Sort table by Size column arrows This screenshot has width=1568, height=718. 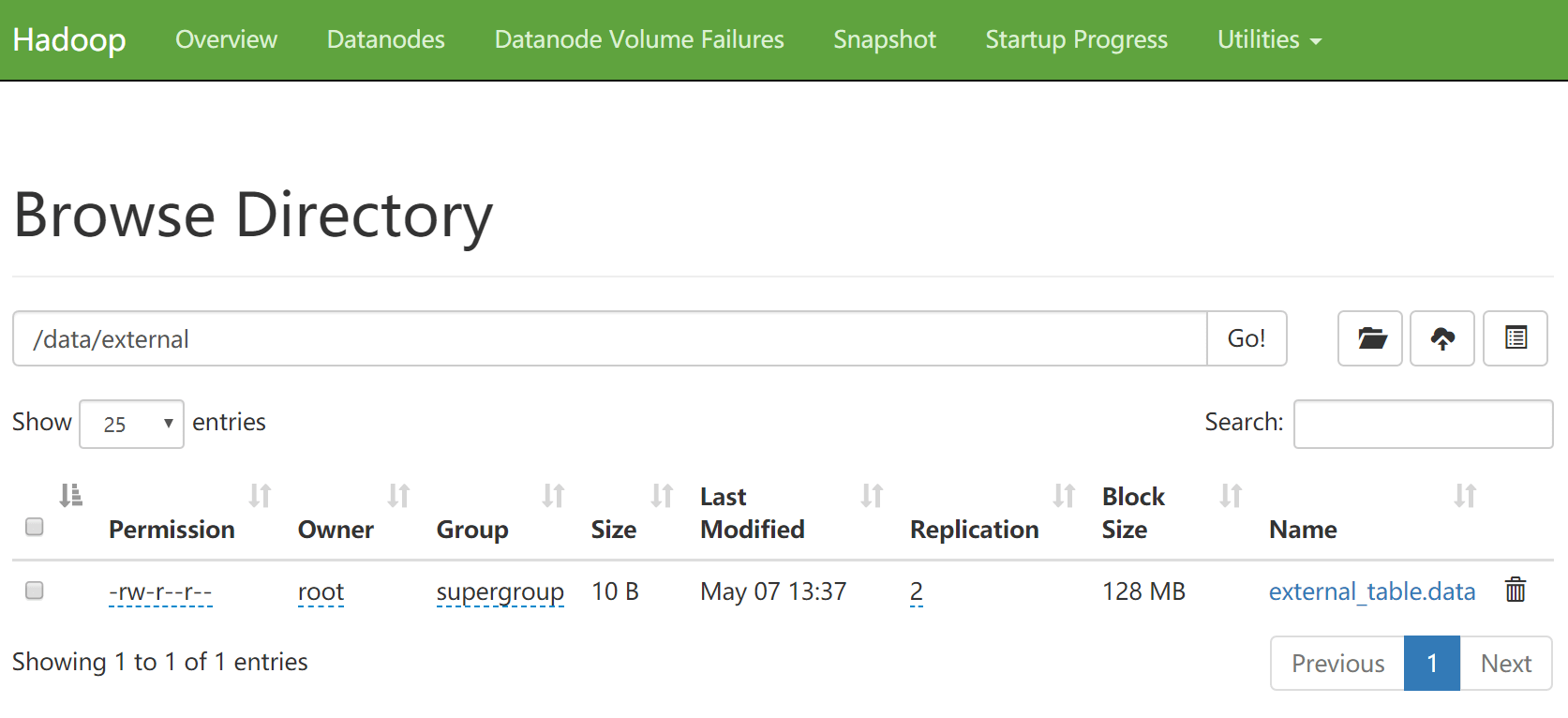tap(662, 496)
